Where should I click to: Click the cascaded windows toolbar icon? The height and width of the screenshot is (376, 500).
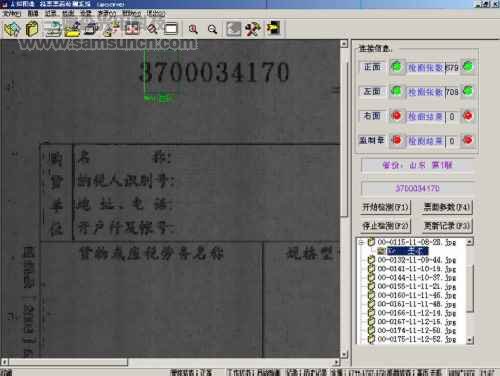click(x=92, y=29)
